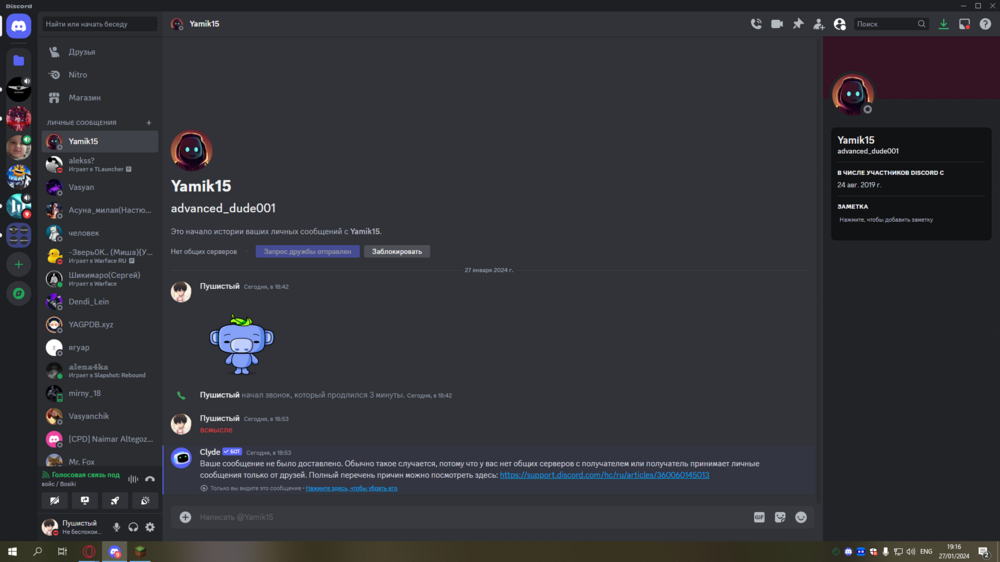Click the add a server plus icon
The image size is (1000, 562).
[18, 265]
